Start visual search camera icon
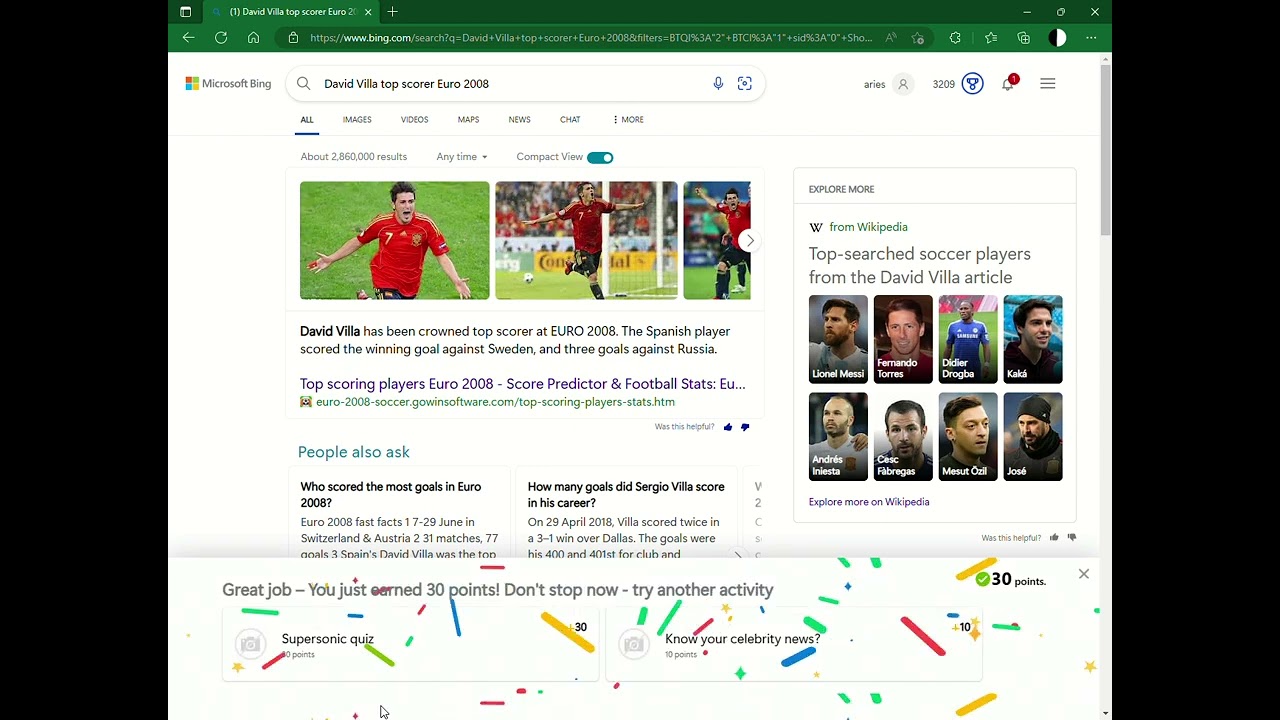1280x720 pixels. (745, 84)
